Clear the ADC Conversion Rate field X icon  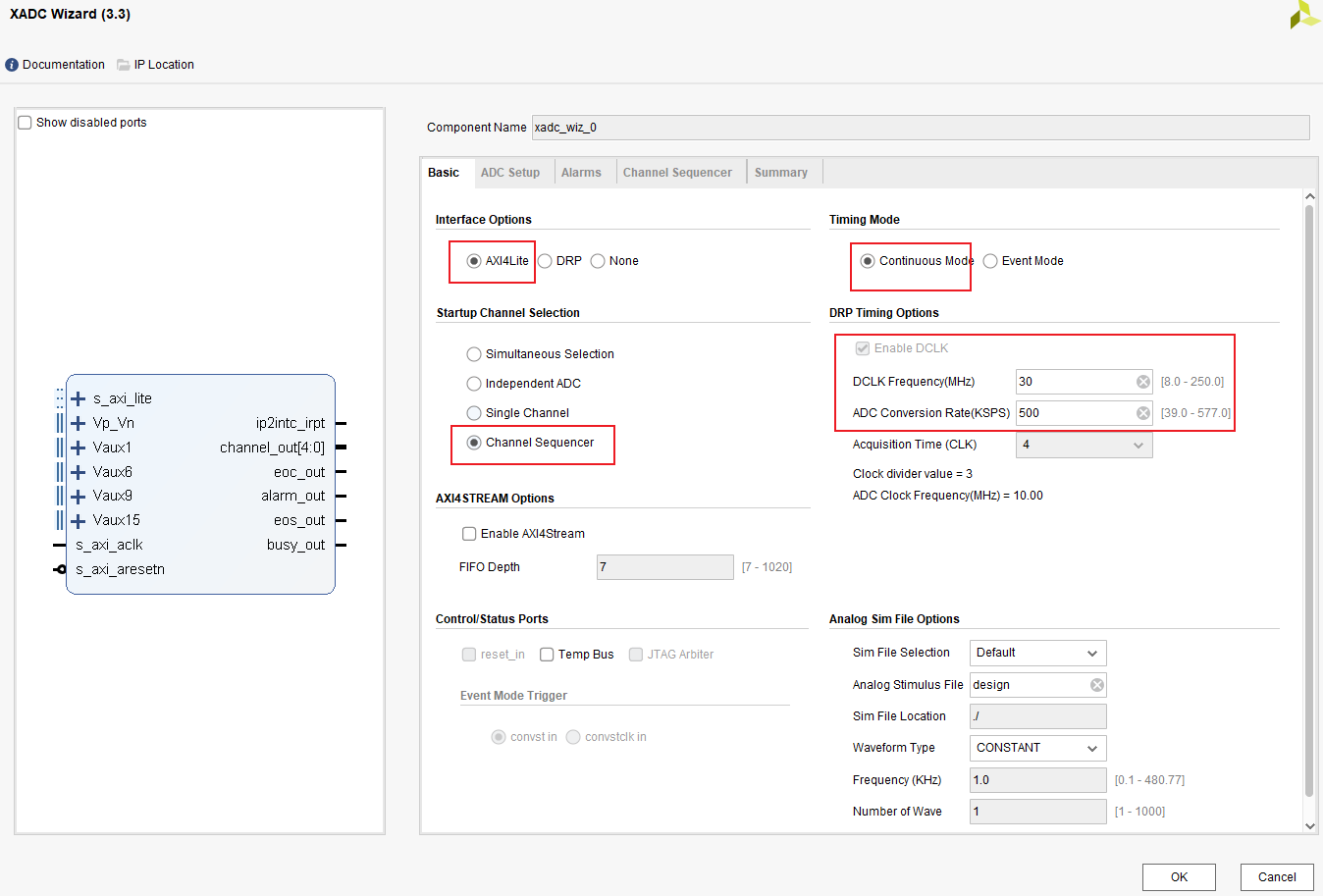tap(1143, 413)
